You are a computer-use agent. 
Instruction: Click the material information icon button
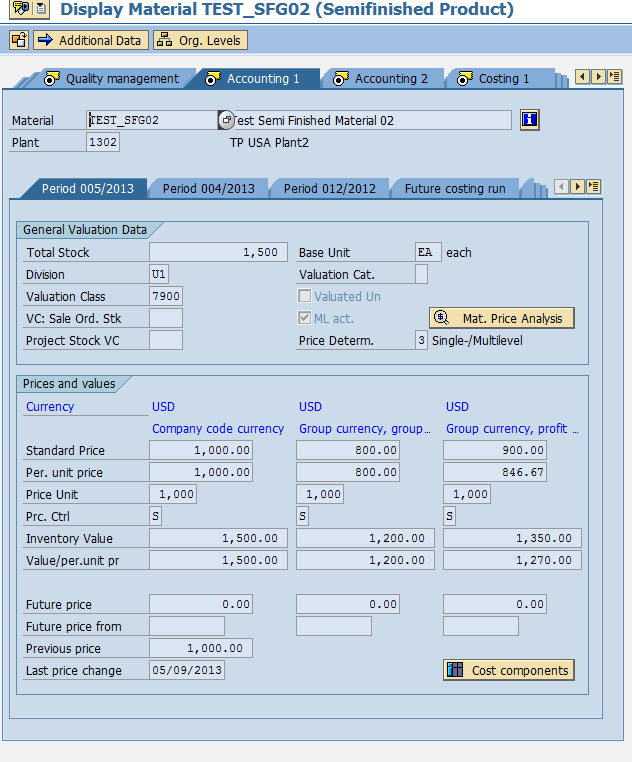tap(530, 120)
